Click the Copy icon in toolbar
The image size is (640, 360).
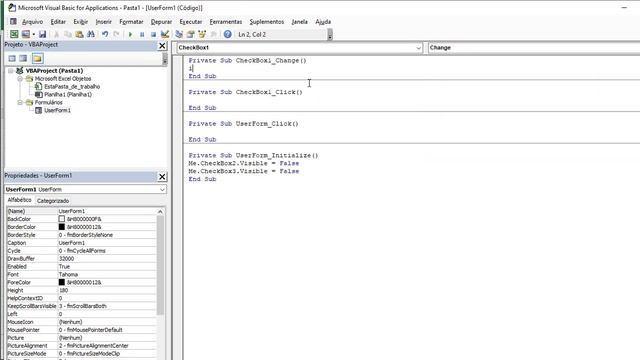pos(68,34)
